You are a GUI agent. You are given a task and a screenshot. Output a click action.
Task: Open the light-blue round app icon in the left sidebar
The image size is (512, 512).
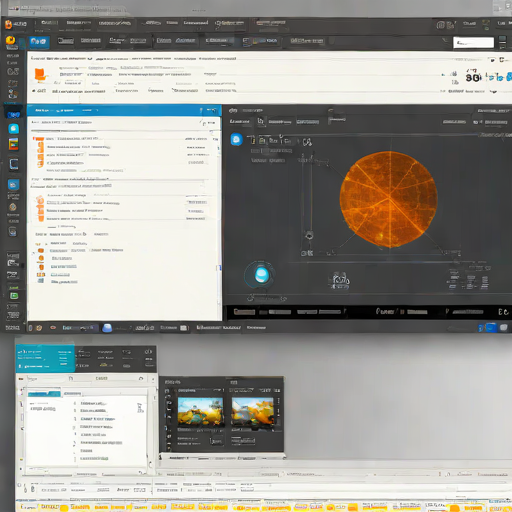pyautogui.click(x=14, y=129)
